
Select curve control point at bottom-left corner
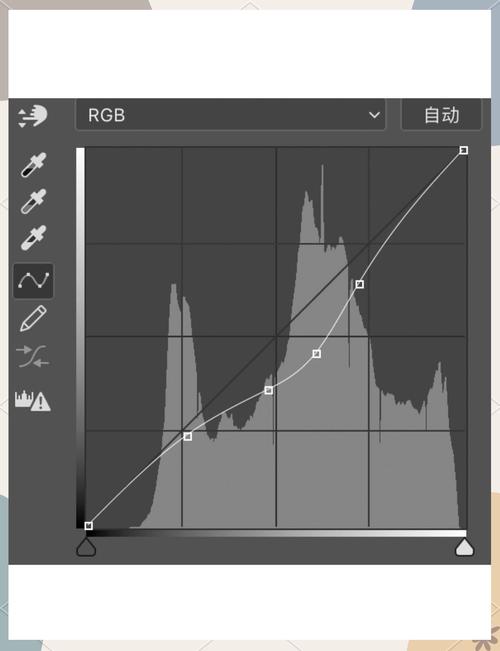[88, 526]
